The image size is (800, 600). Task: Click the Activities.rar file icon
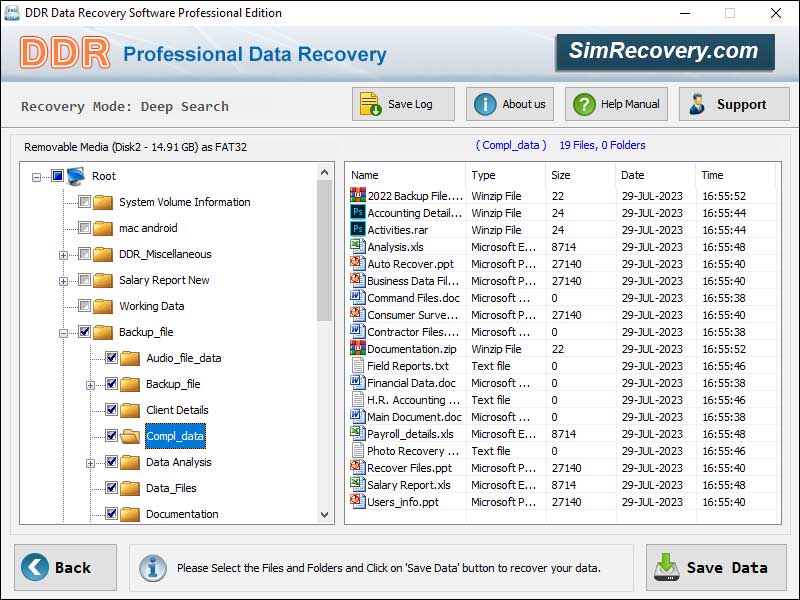[358, 229]
